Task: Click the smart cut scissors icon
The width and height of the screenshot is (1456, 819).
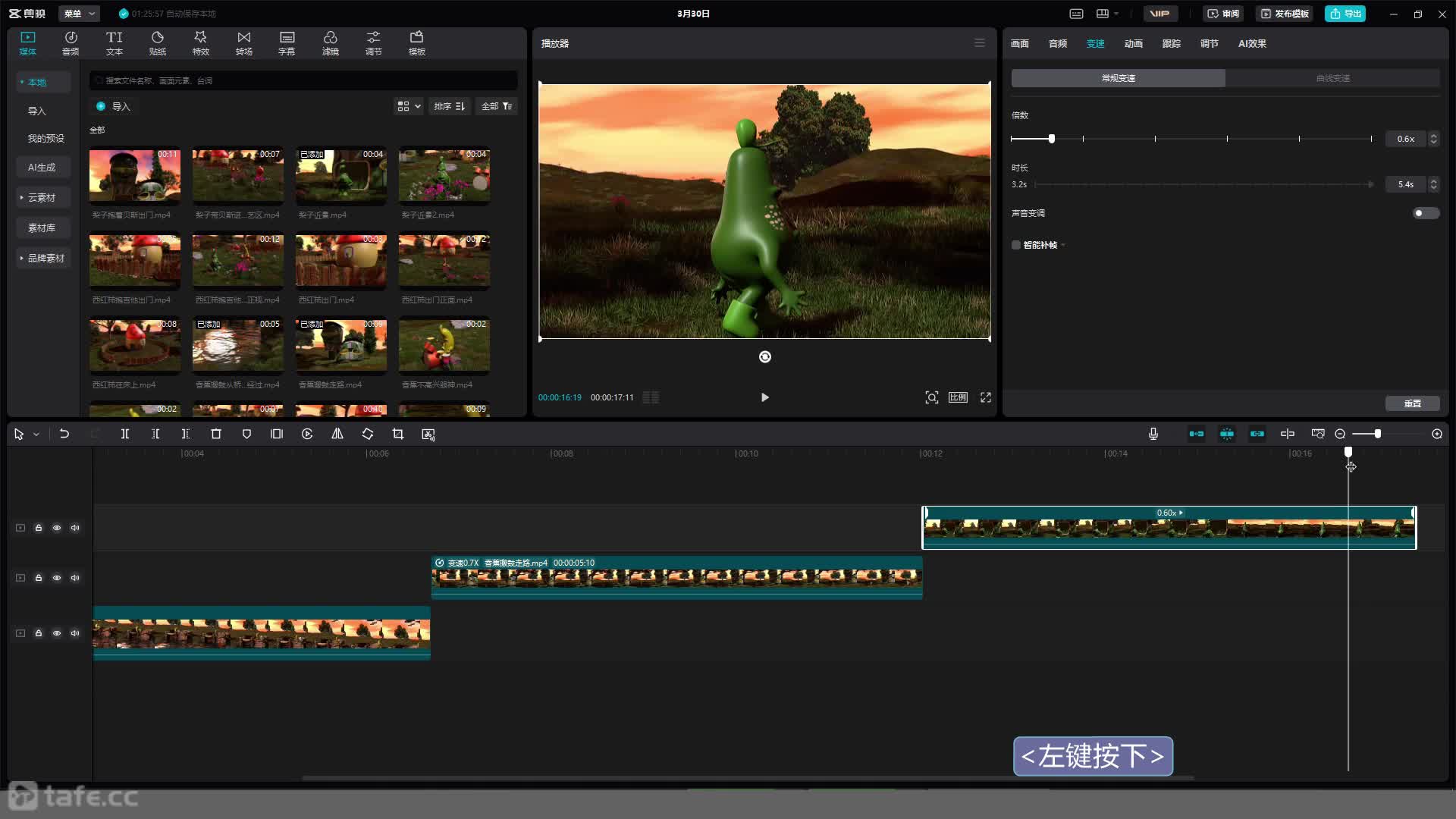Action: point(428,434)
